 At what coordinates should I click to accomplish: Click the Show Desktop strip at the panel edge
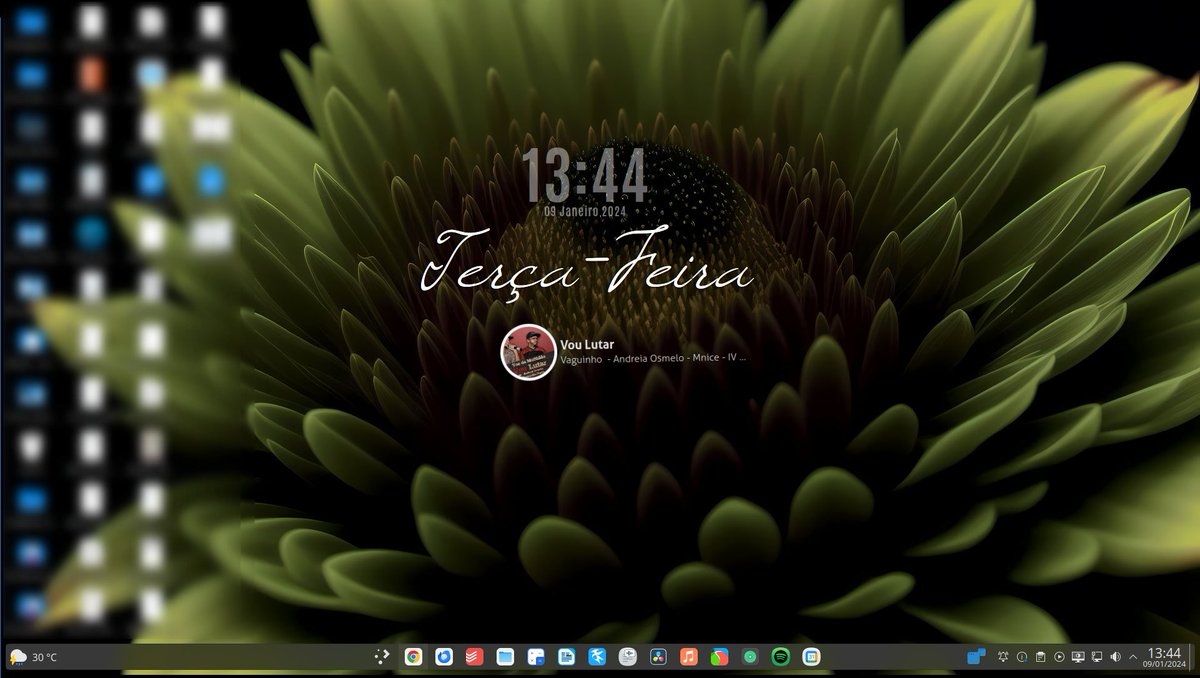pos(1190,657)
